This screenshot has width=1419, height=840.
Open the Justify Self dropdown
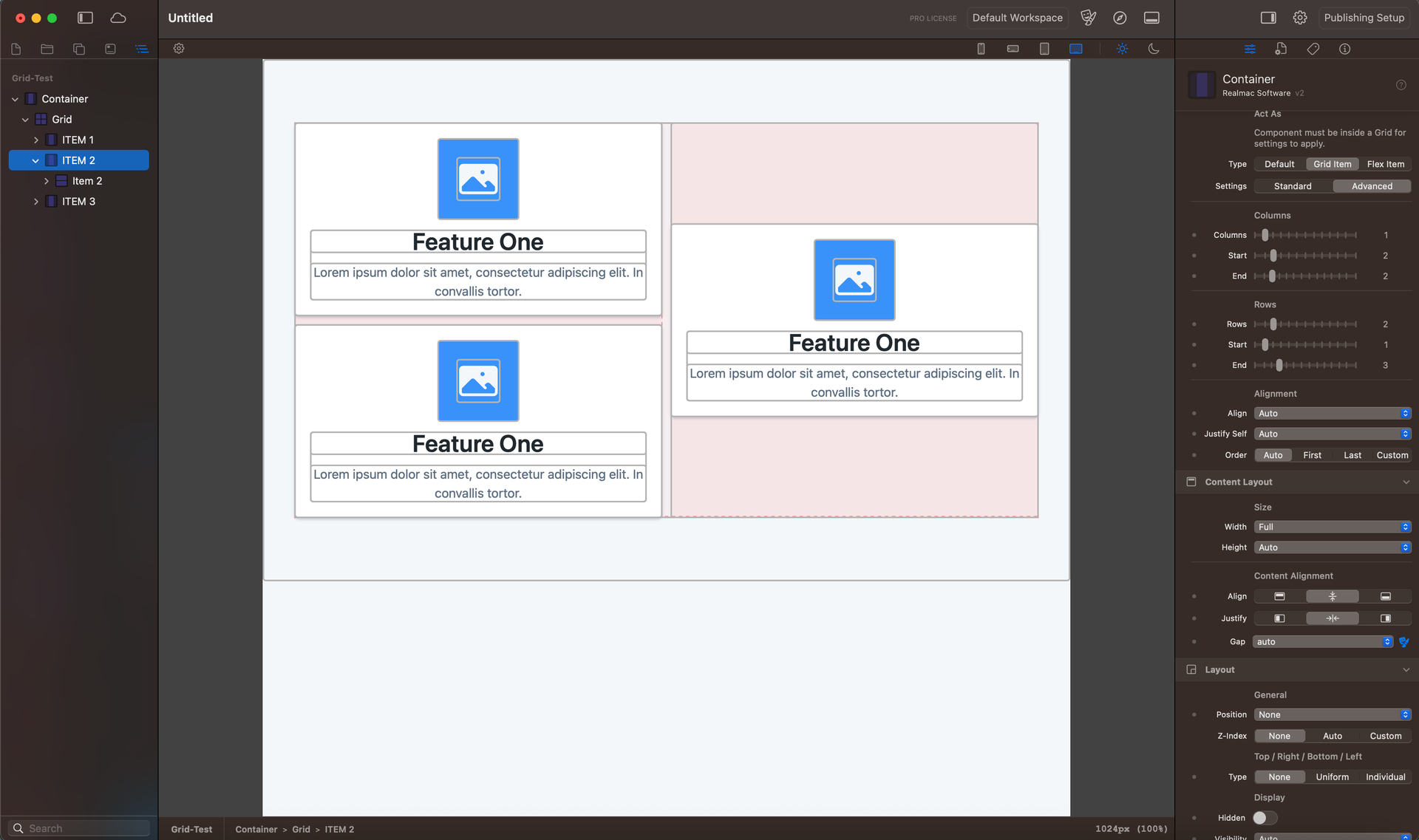pyautogui.click(x=1333, y=434)
